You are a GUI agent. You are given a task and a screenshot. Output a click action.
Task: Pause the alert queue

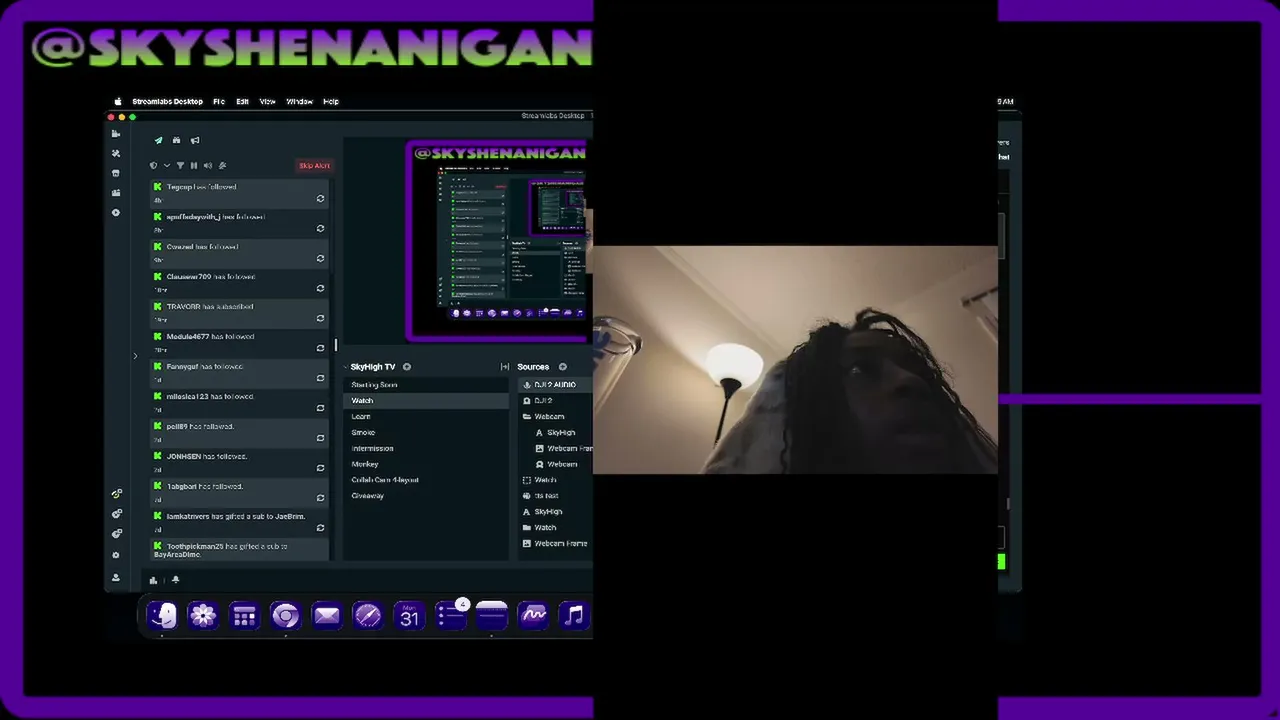coord(194,166)
